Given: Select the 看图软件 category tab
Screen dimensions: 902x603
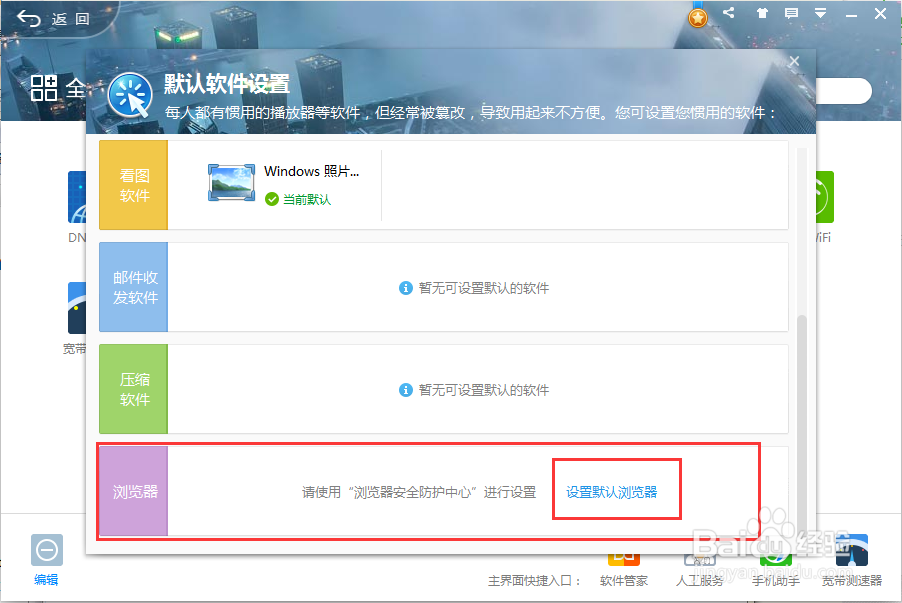Looking at the screenshot, I should [x=133, y=185].
